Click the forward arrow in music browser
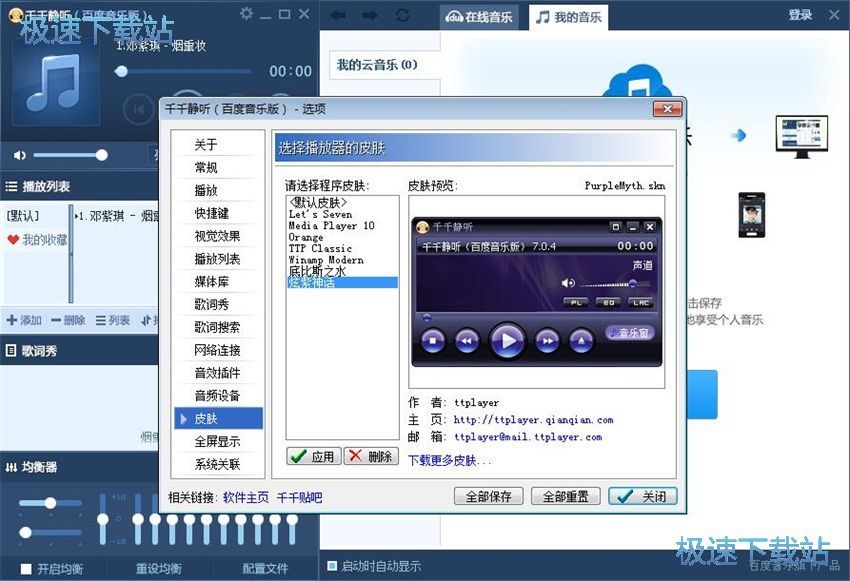 [x=371, y=15]
